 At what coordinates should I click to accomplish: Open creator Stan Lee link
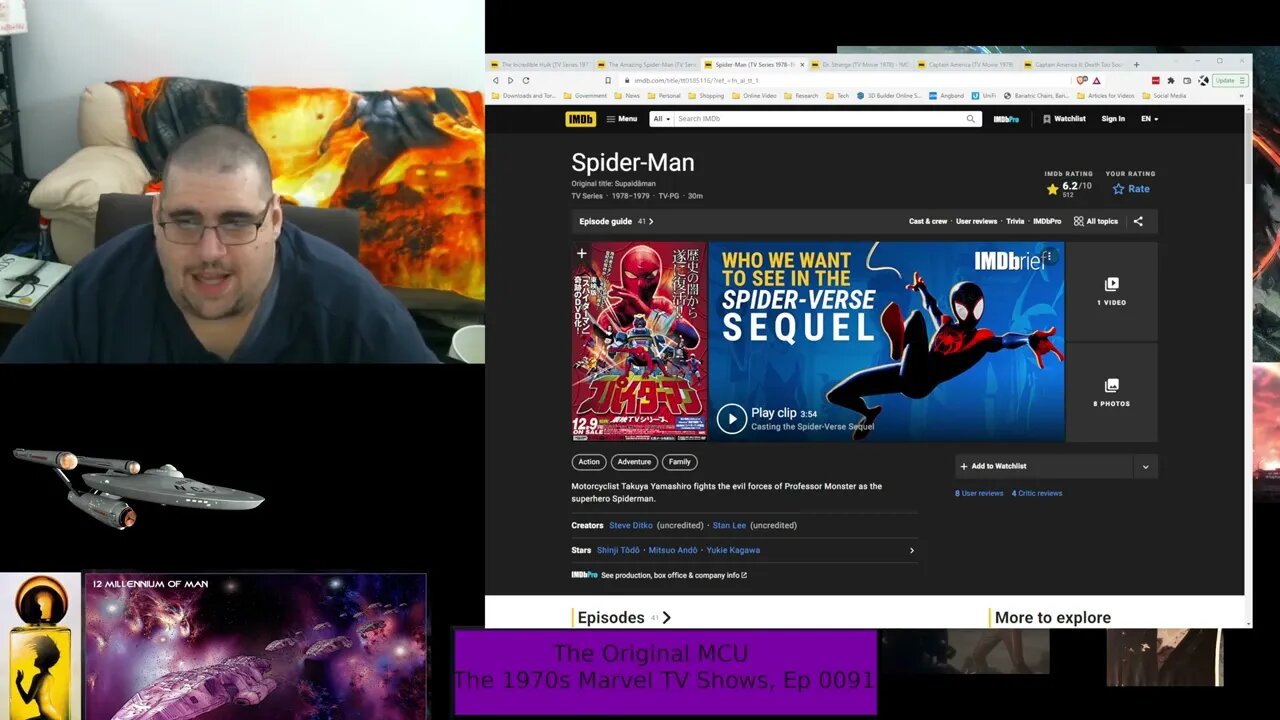[x=729, y=525]
